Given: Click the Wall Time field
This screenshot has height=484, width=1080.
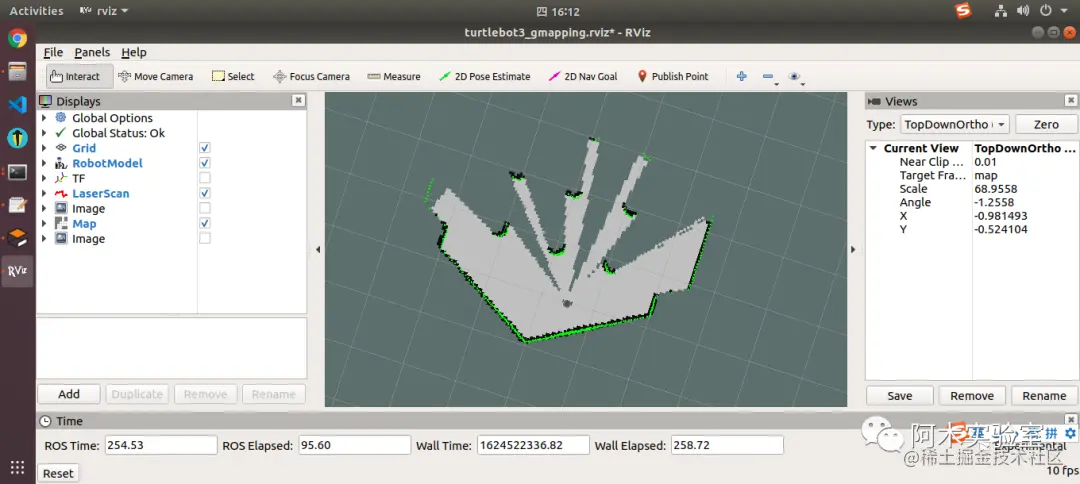Looking at the screenshot, I should click(533, 445).
